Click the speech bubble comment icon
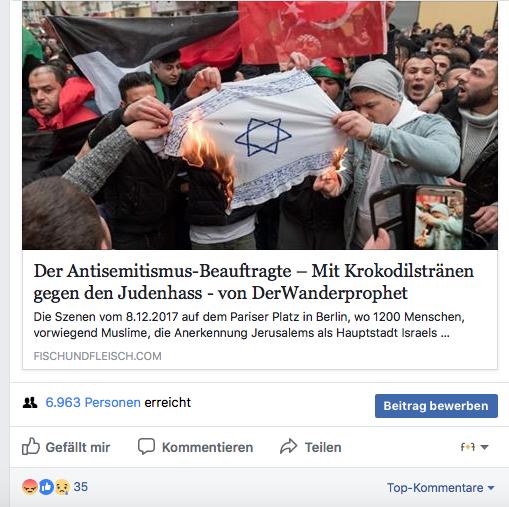509x507 pixels. click(146, 446)
